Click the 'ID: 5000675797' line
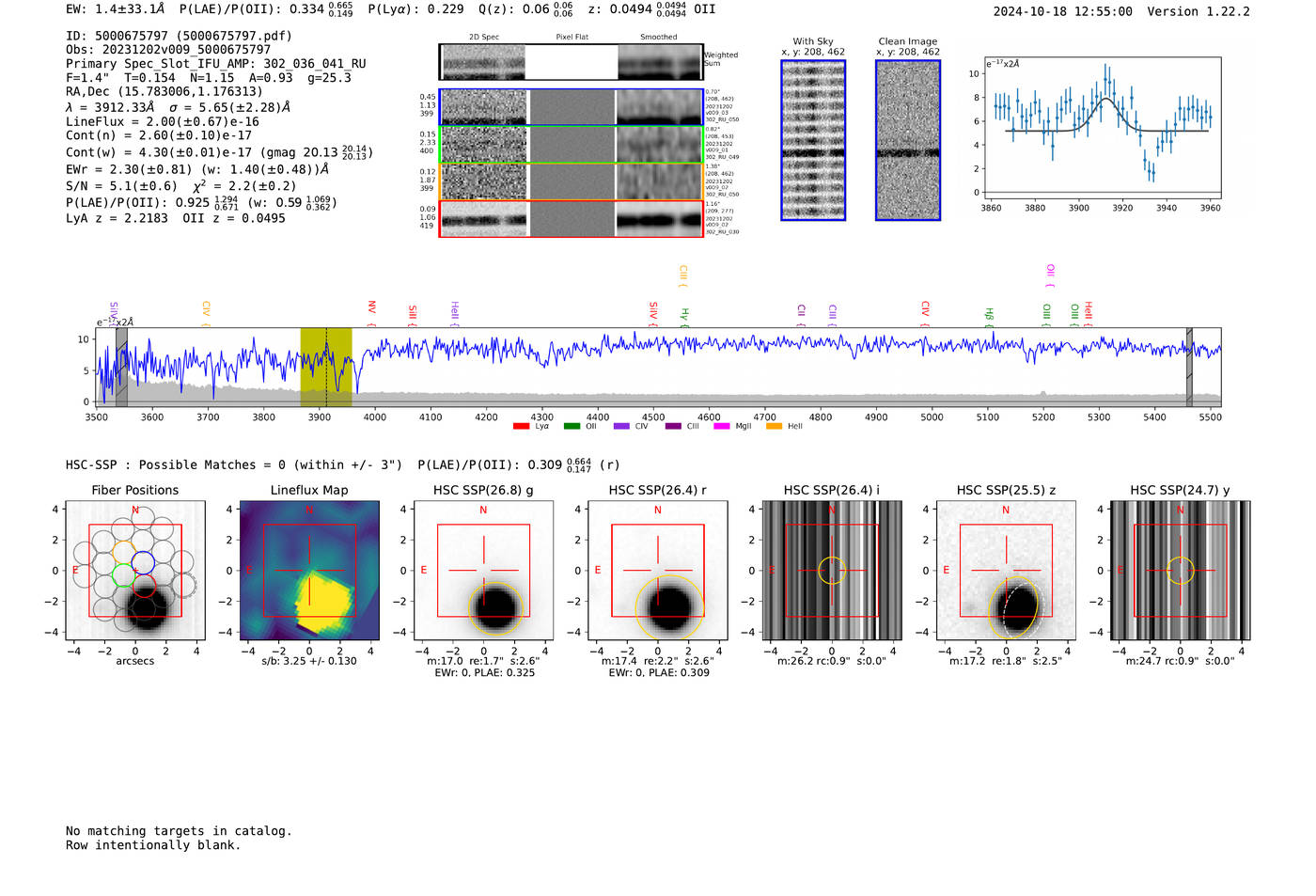Screen dimensions: 1316x896 (179, 36)
